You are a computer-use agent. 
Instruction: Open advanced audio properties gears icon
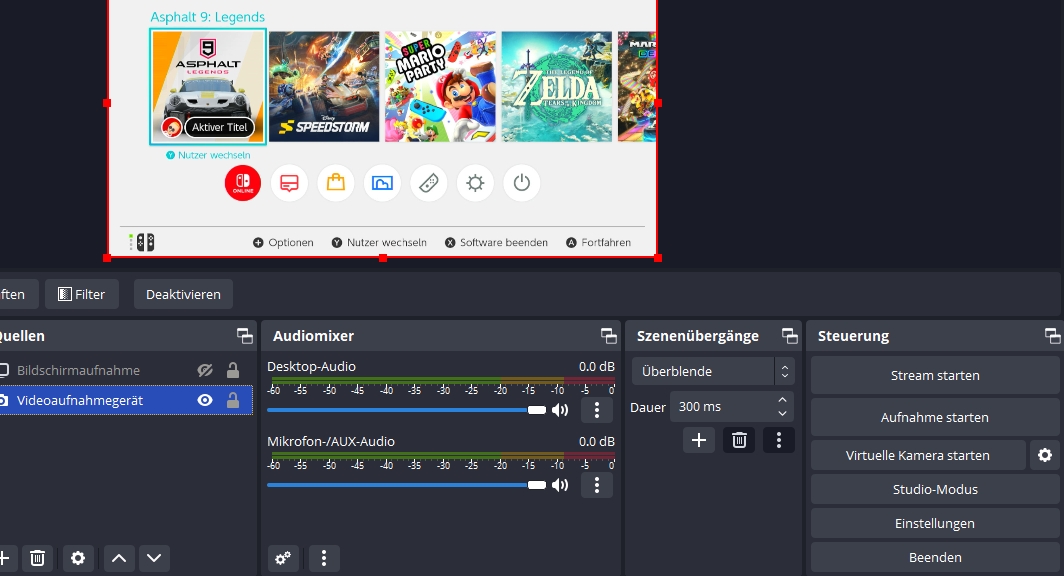pyautogui.click(x=283, y=558)
